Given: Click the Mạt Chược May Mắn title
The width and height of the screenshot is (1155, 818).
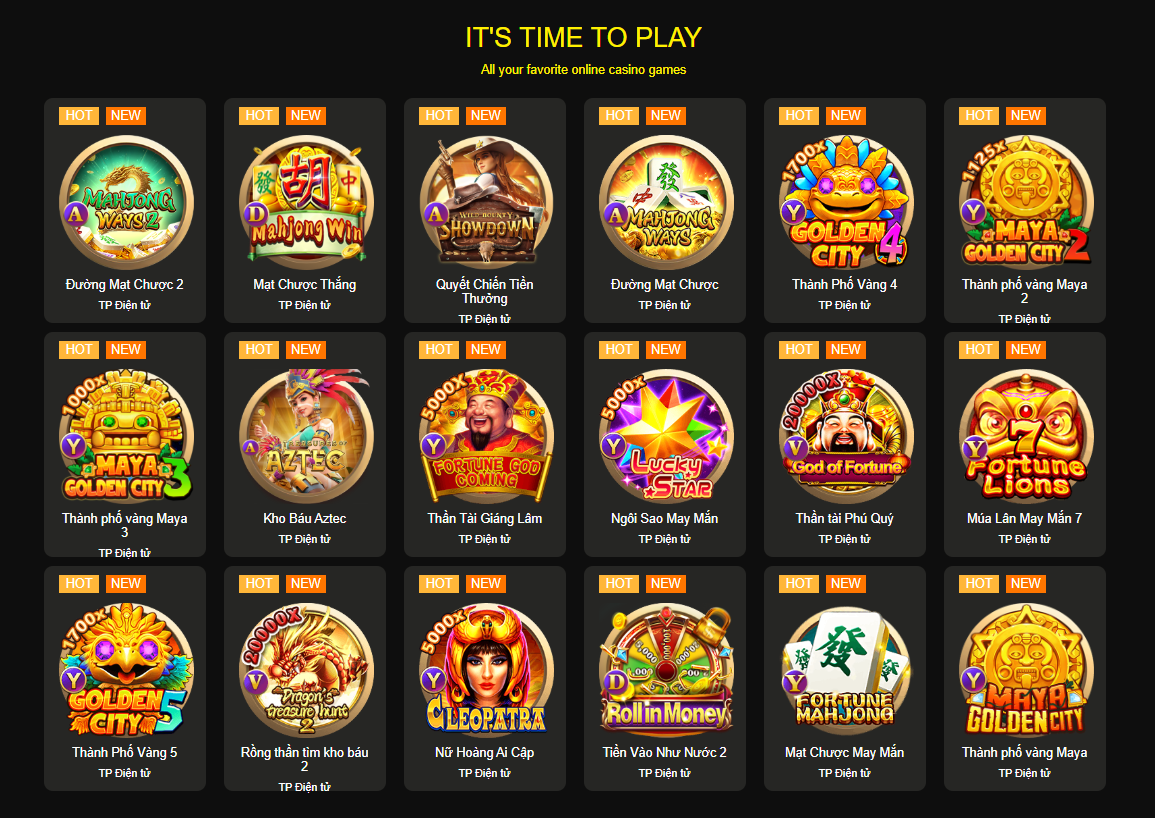Looking at the screenshot, I should pos(844,752).
